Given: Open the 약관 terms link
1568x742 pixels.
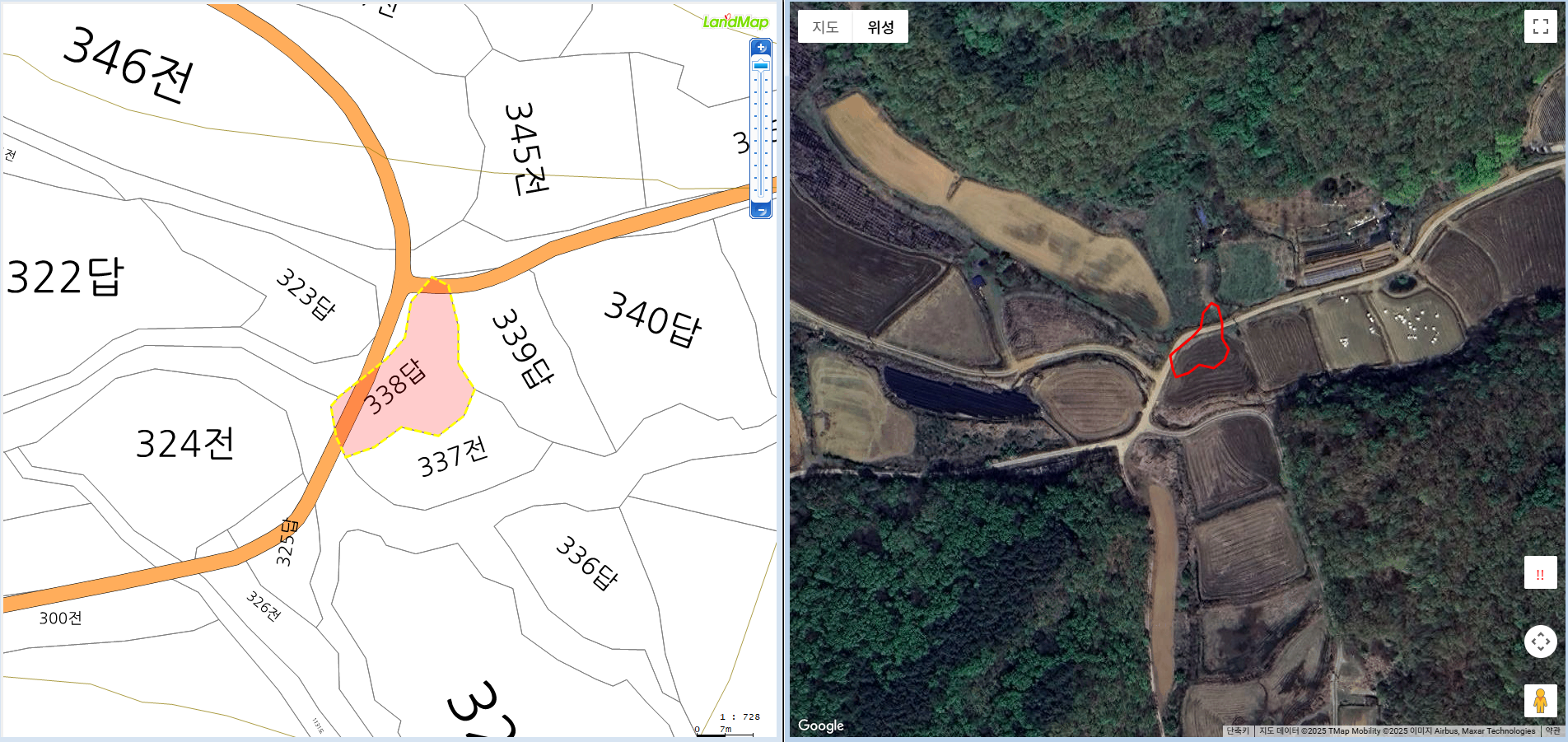Looking at the screenshot, I should (x=1552, y=730).
